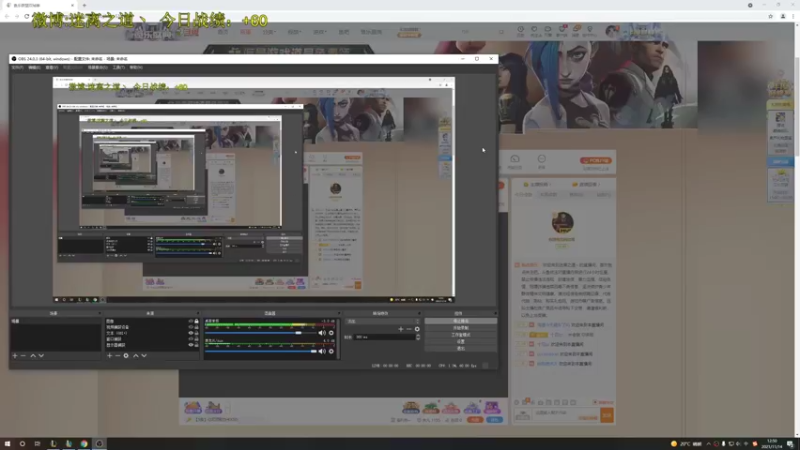Add a new scene in OBS scenes panel
This screenshot has width=800, height=450.
15,356
